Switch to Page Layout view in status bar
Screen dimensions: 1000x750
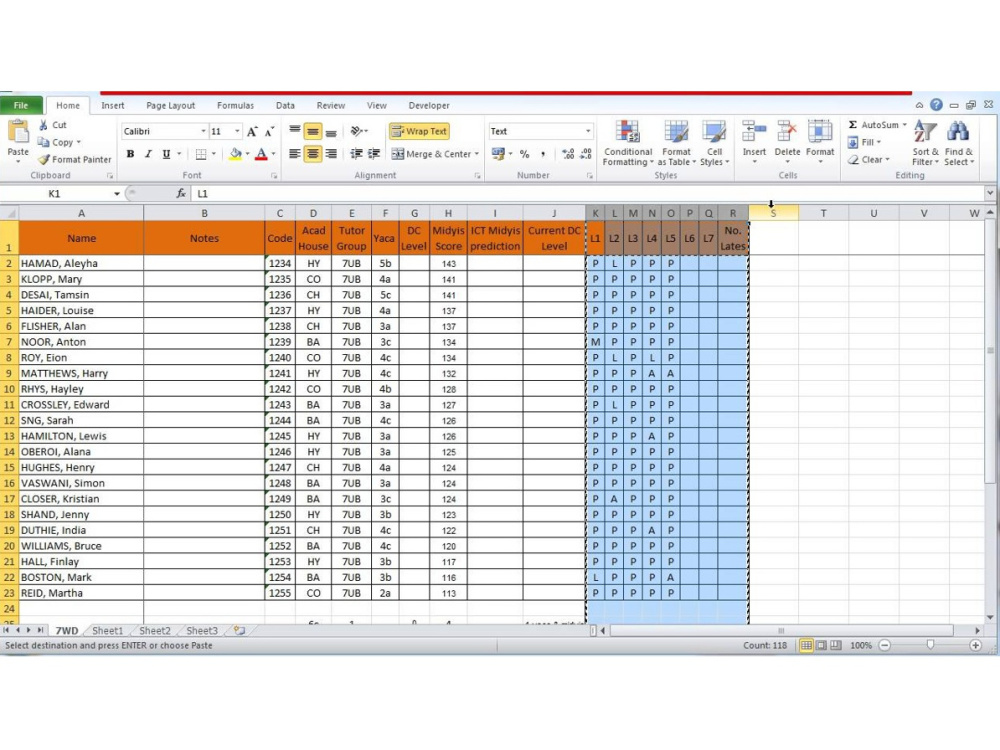click(821, 645)
